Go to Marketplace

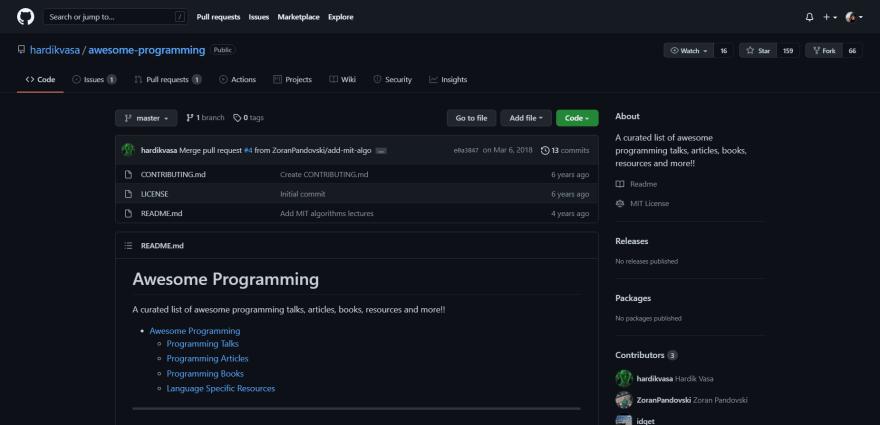point(299,17)
